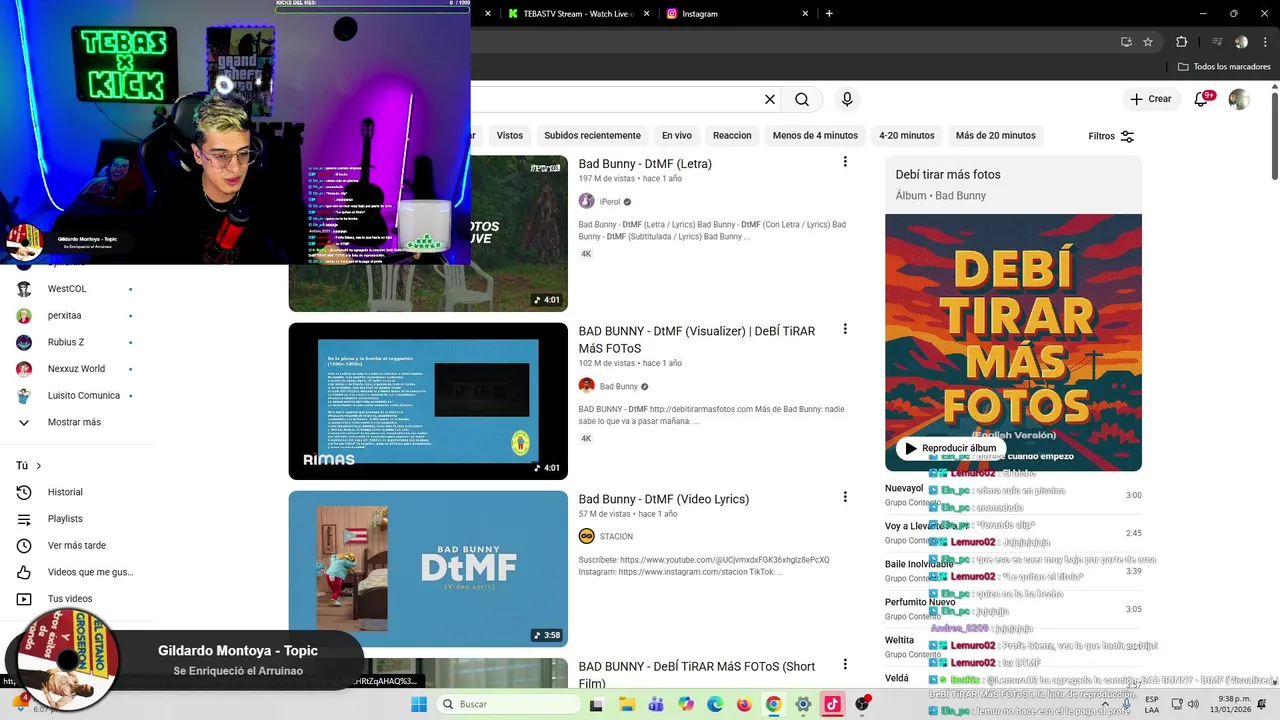Image resolution: width=1280 pixels, height=720 pixels.
Task: Open Windows Start menu
Action: click(418, 704)
